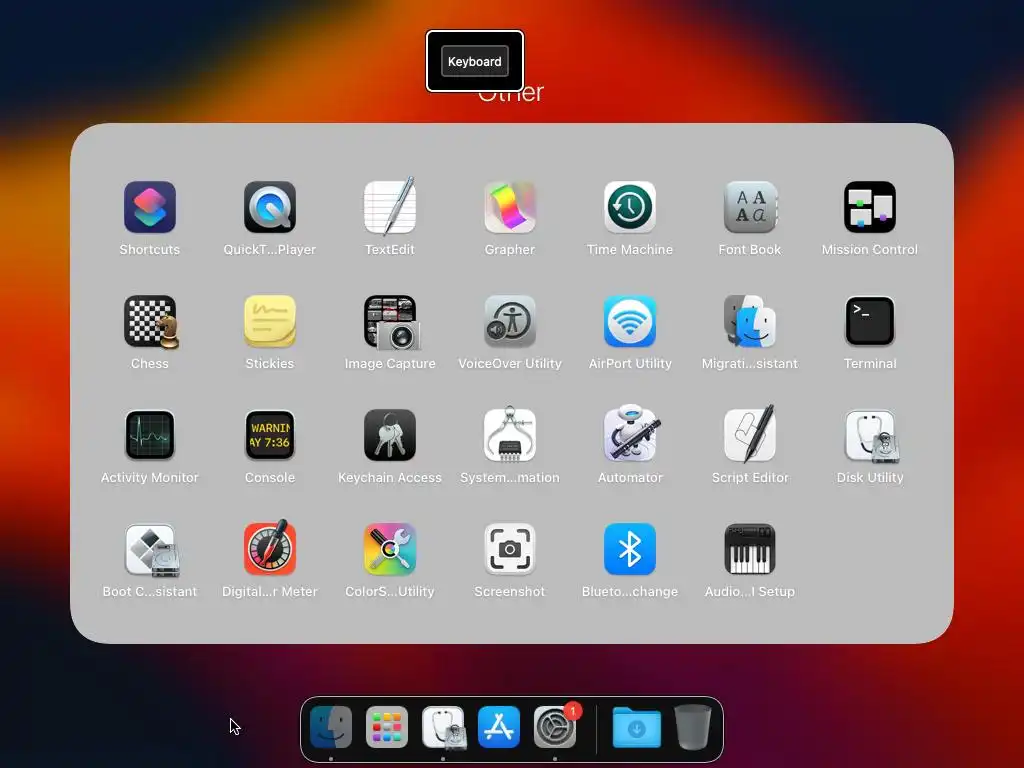1024x768 pixels.
Task: Open Disk Utility in the folder
Action: pyautogui.click(x=870, y=435)
